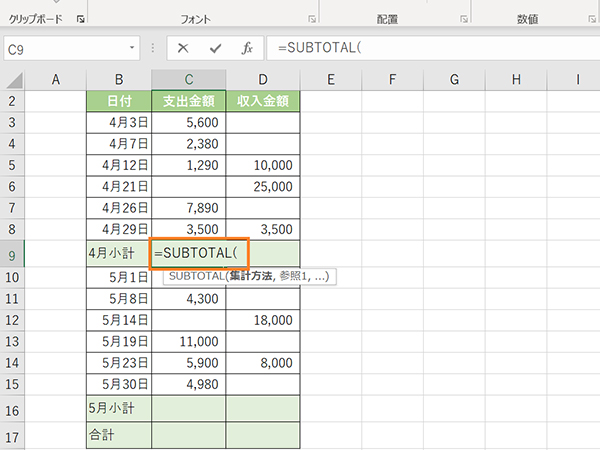
Task: Select the 支出金額 header cell
Action: tap(188, 101)
